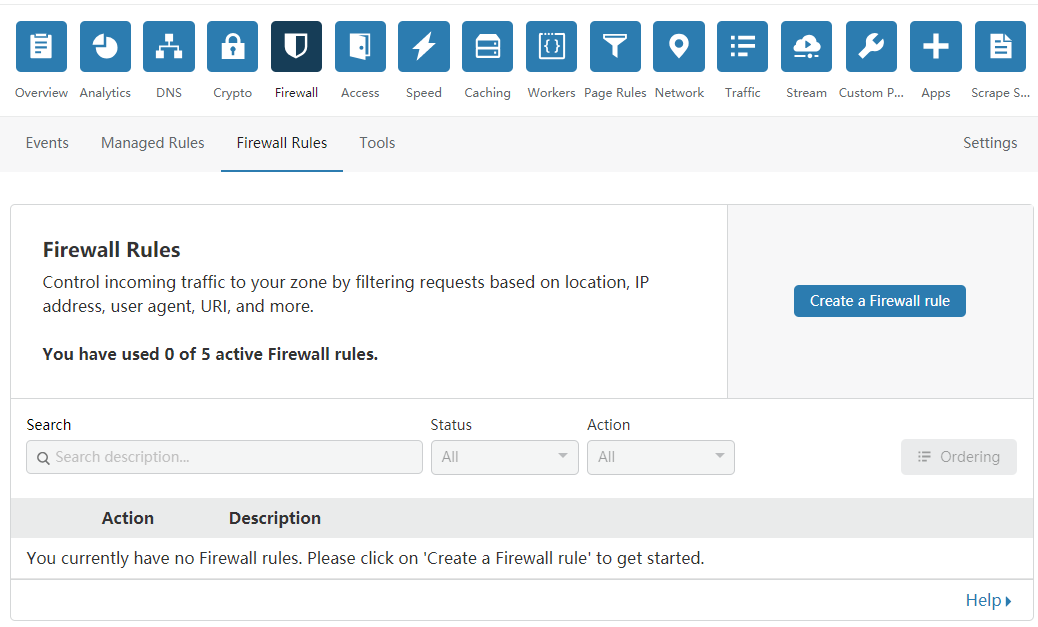The height and width of the screenshot is (627, 1038).
Task: Go to the DNS section icon
Action: click(x=169, y=46)
